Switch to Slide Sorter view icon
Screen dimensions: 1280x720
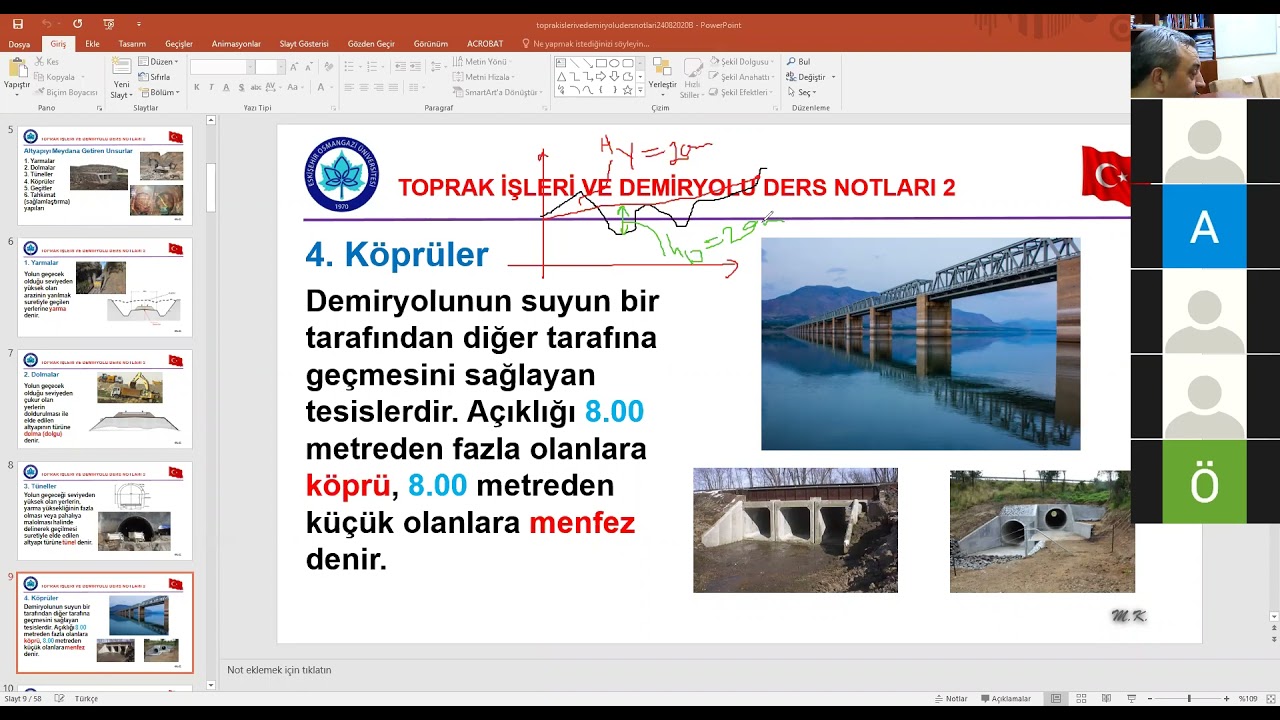point(1081,698)
